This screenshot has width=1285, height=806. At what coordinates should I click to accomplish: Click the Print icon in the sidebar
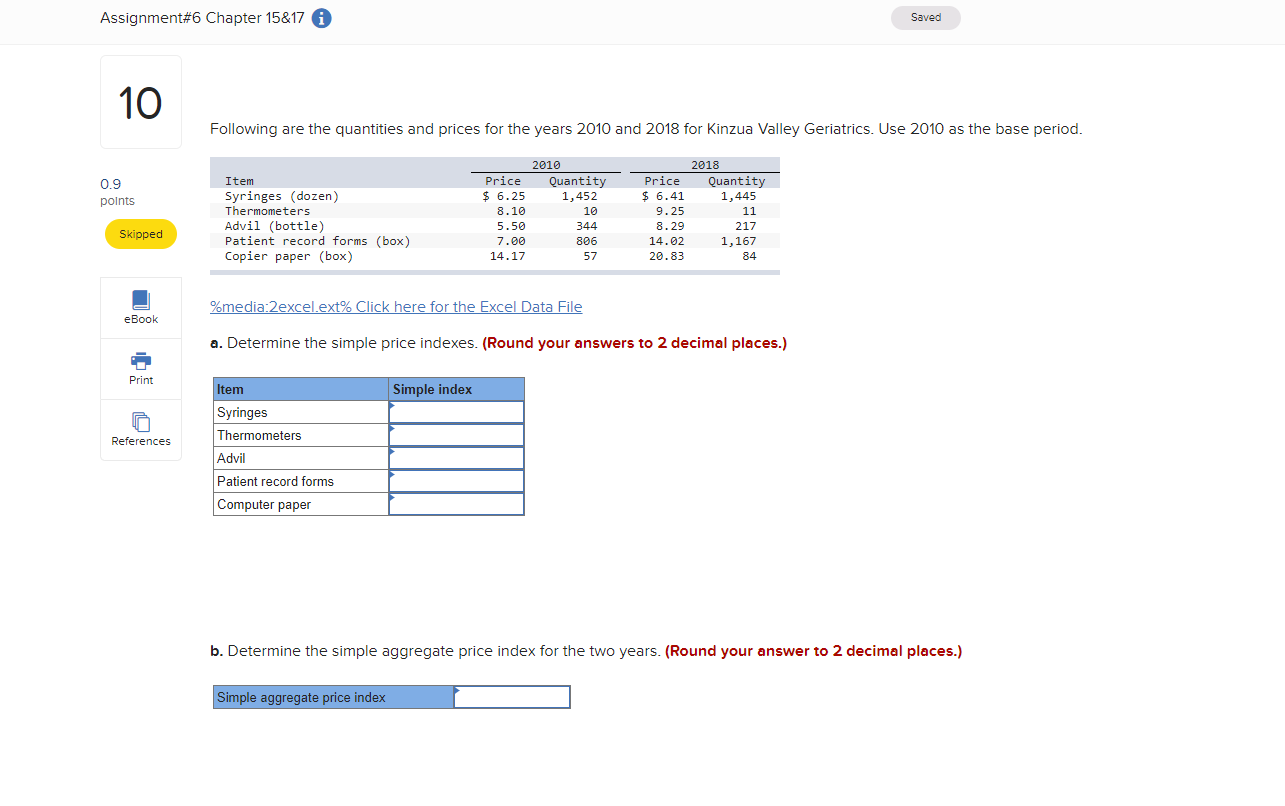pyautogui.click(x=140, y=367)
